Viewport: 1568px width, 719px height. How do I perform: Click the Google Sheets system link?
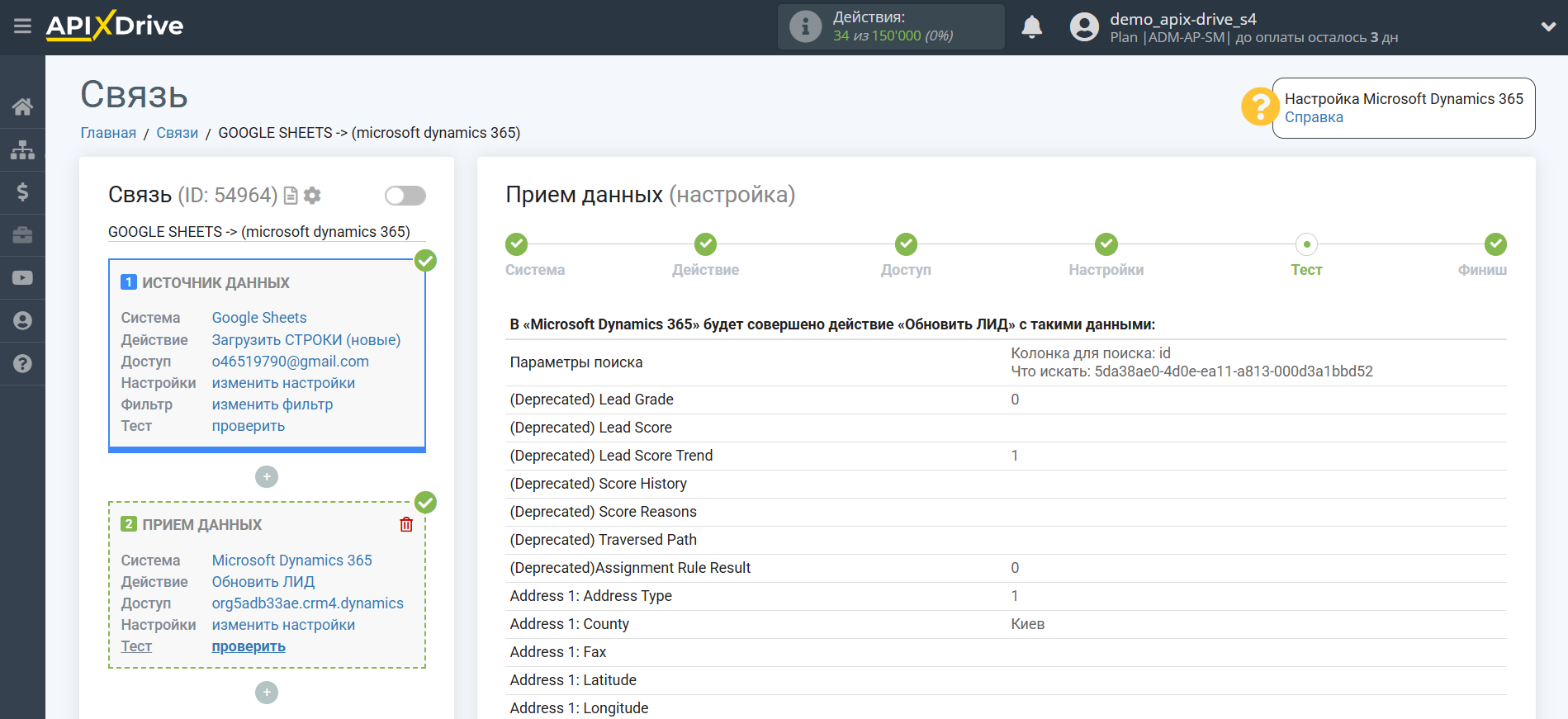(259, 318)
